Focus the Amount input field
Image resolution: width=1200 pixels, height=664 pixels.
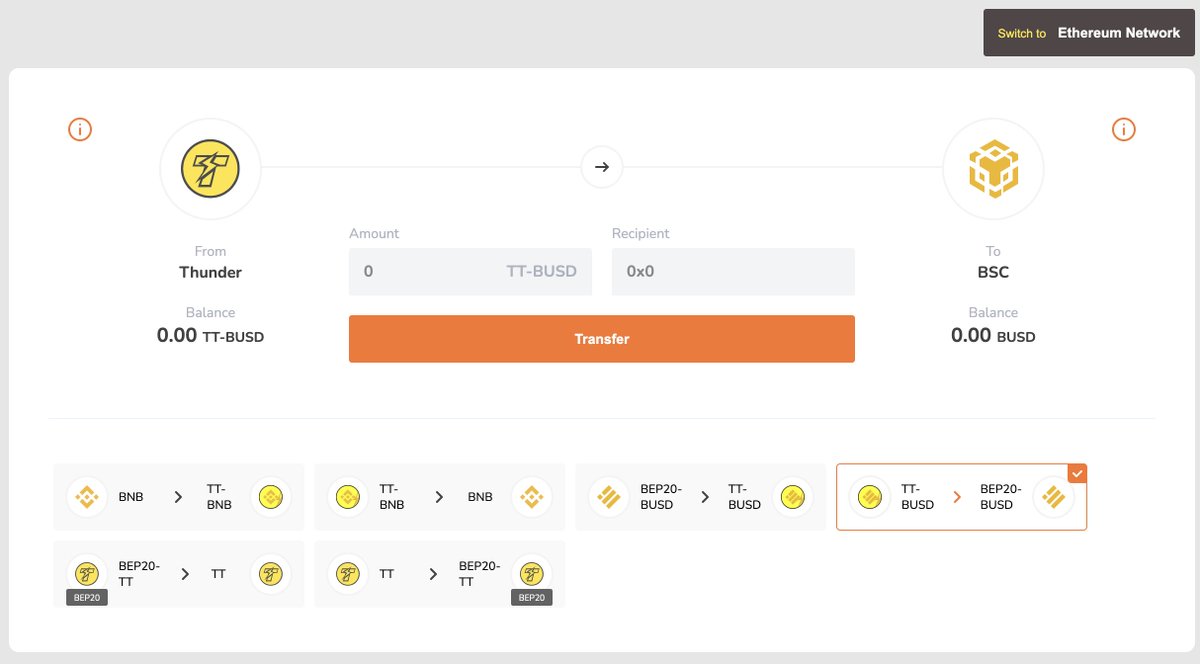[470, 271]
